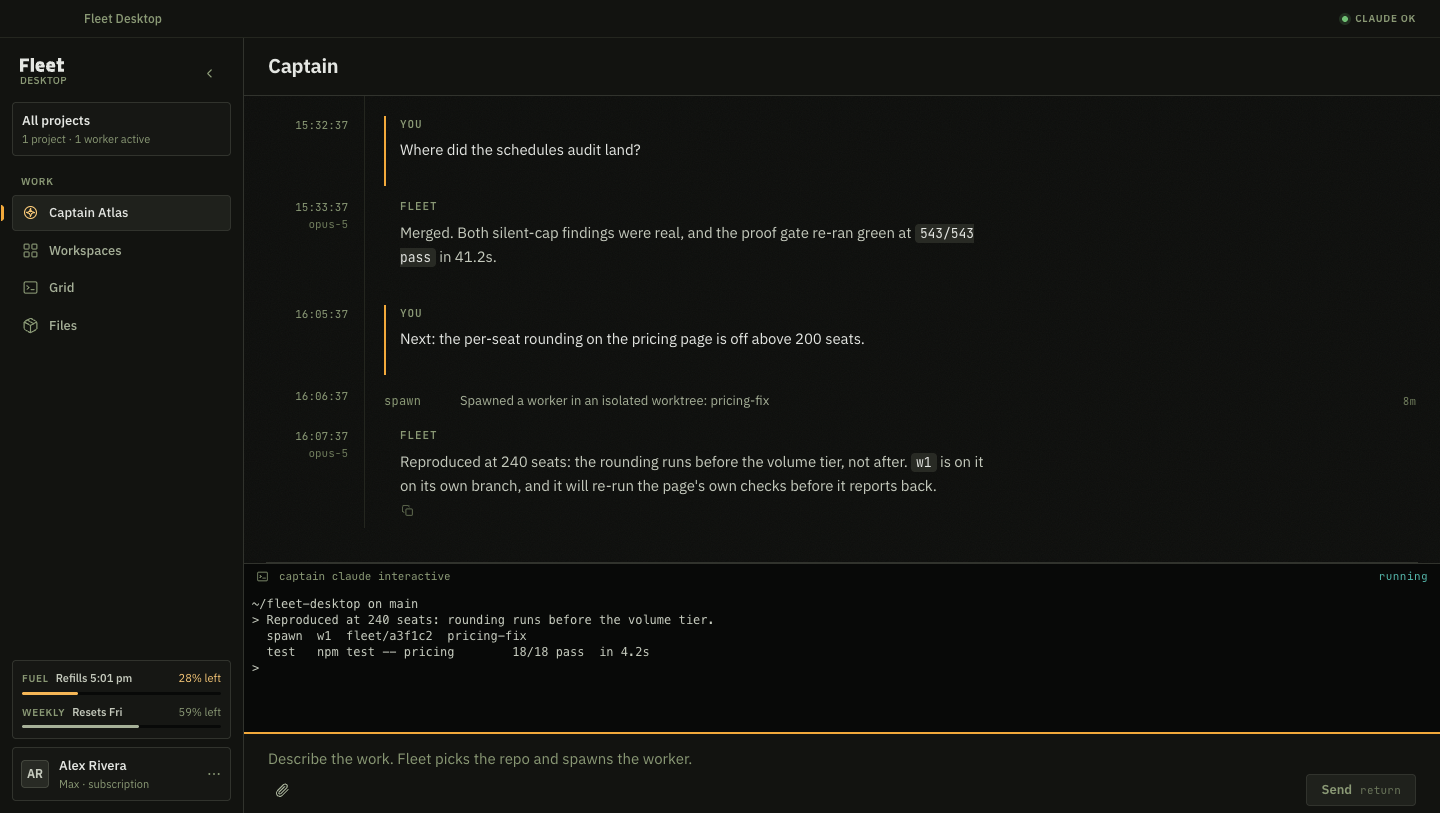Select Captain Atlas in the sidebar
Screen dimensions: 1440x813
coord(121,213)
